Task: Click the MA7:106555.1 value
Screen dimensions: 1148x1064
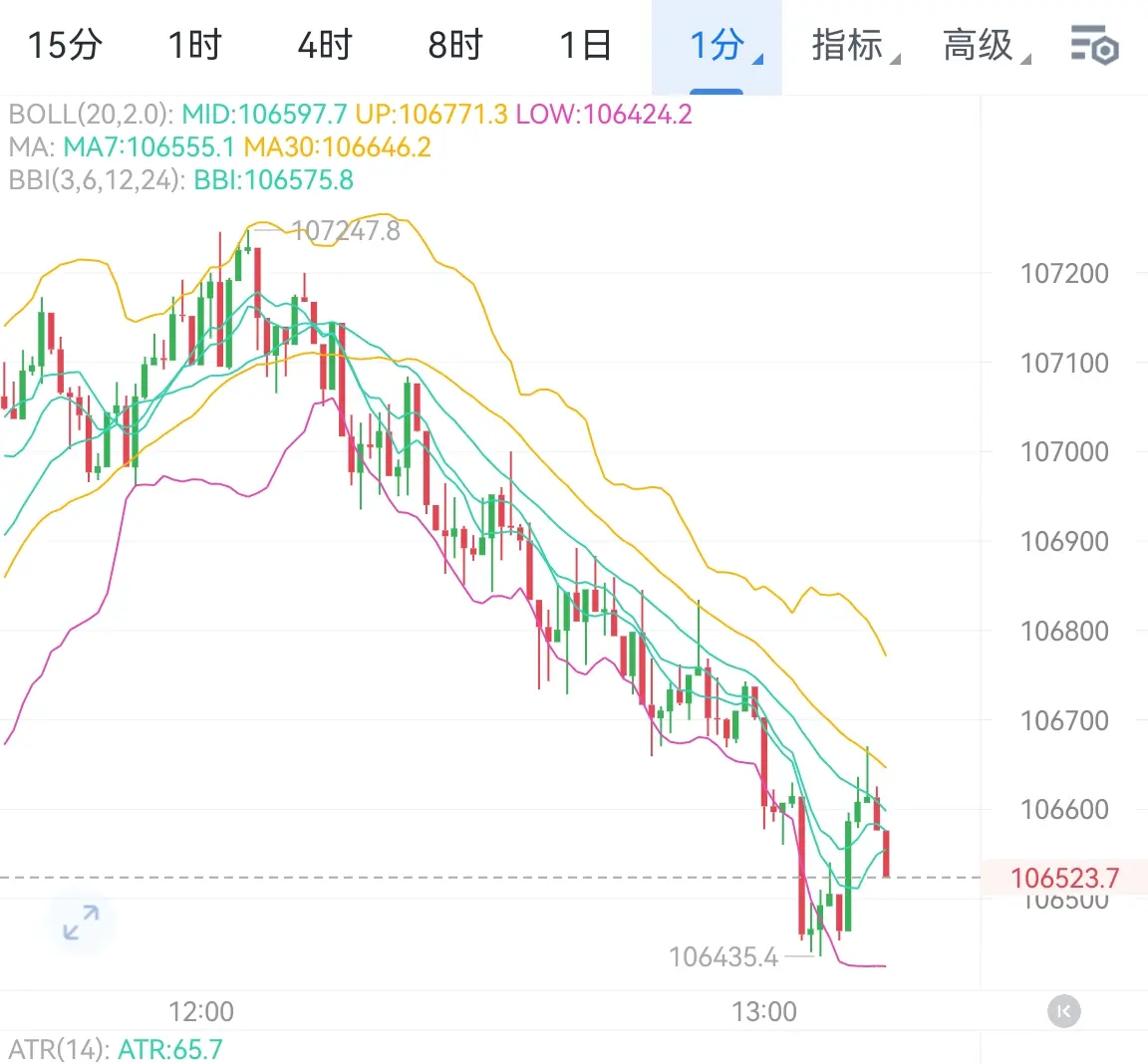Action: [148, 147]
